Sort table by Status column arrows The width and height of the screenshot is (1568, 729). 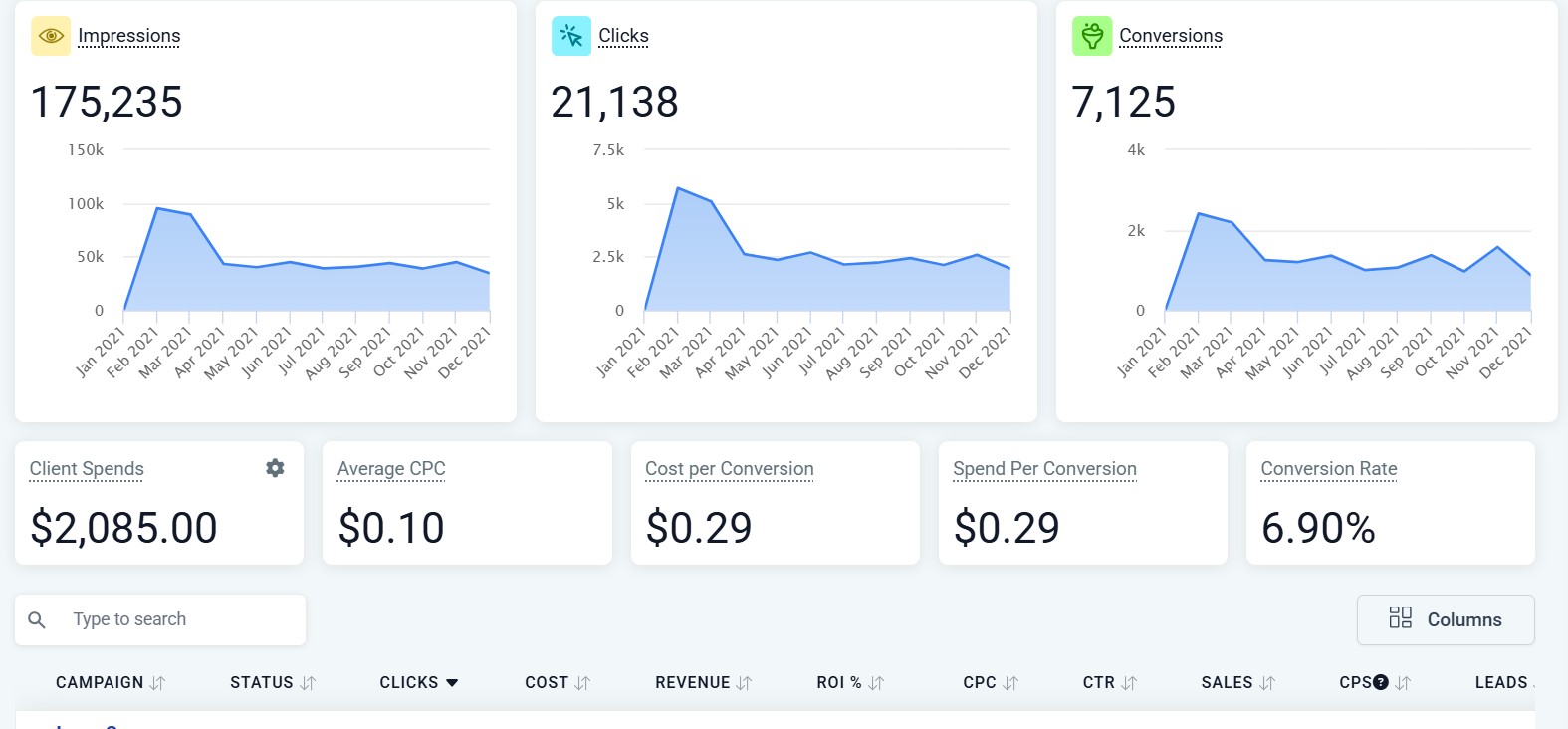pyautogui.click(x=308, y=683)
